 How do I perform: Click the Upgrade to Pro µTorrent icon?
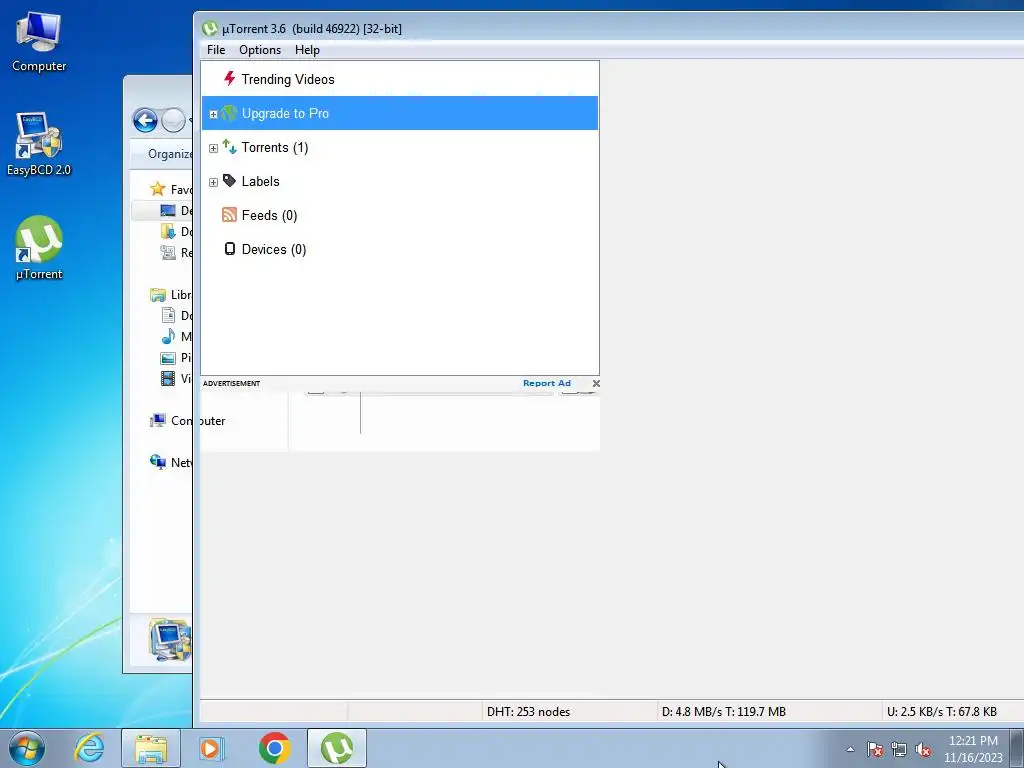229,113
